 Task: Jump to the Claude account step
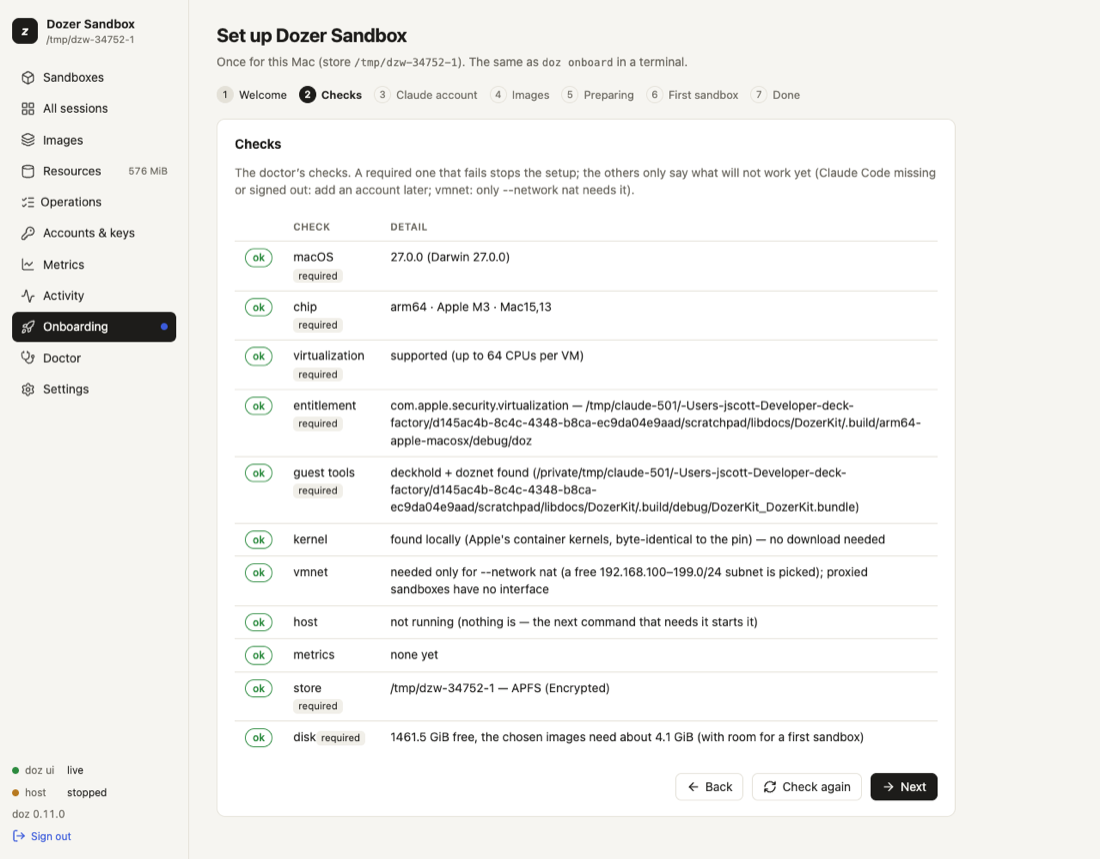click(426, 95)
